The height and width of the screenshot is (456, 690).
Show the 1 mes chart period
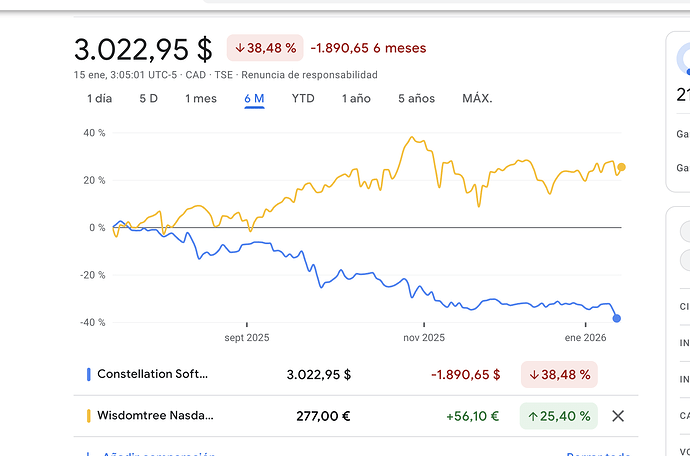tap(200, 98)
